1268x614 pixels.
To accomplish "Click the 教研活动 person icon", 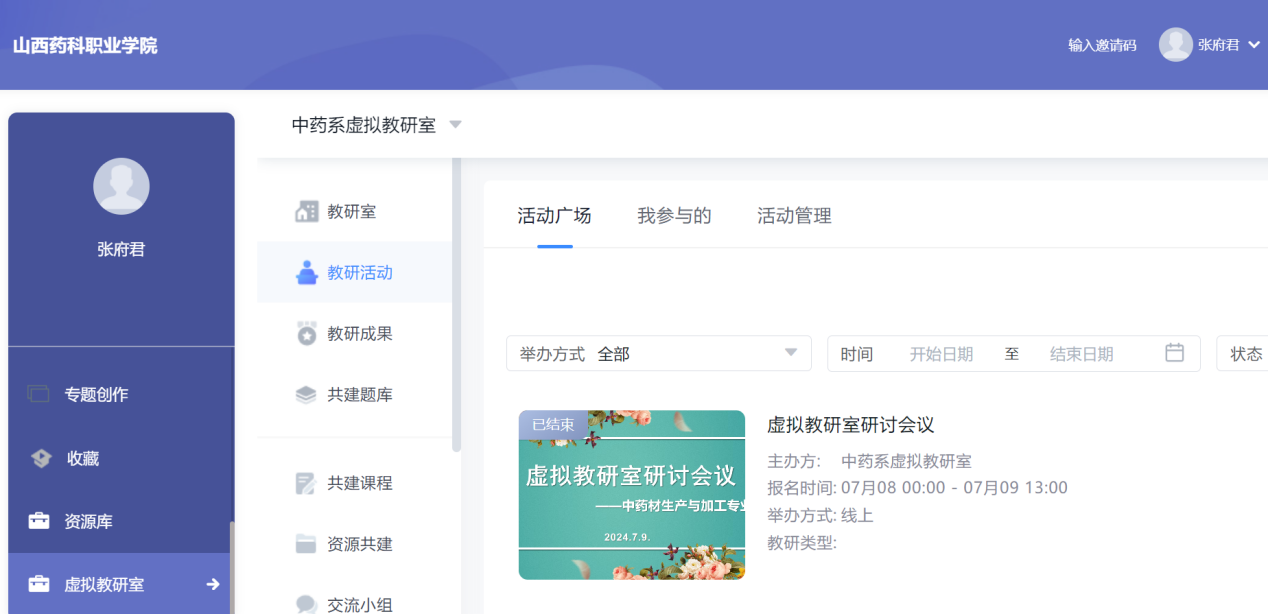I will (306, 273).
